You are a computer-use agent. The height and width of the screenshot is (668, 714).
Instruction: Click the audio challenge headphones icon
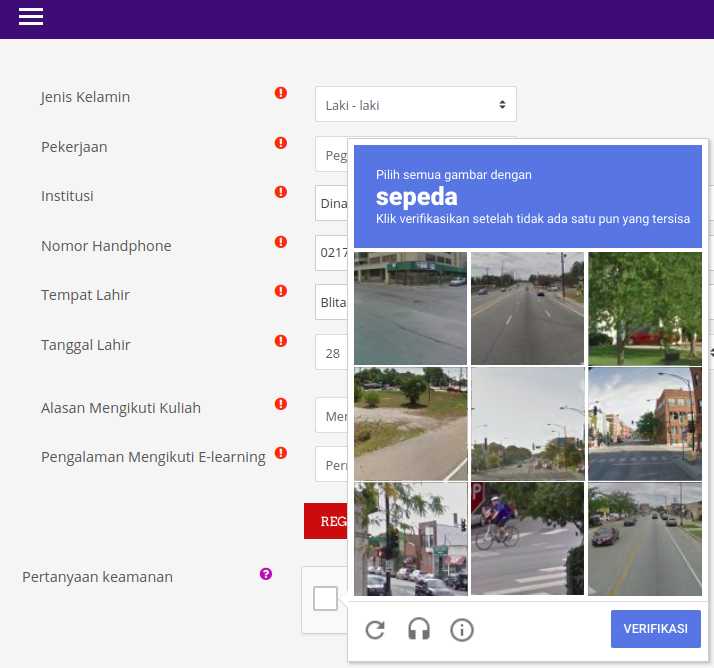click(418, 629)
